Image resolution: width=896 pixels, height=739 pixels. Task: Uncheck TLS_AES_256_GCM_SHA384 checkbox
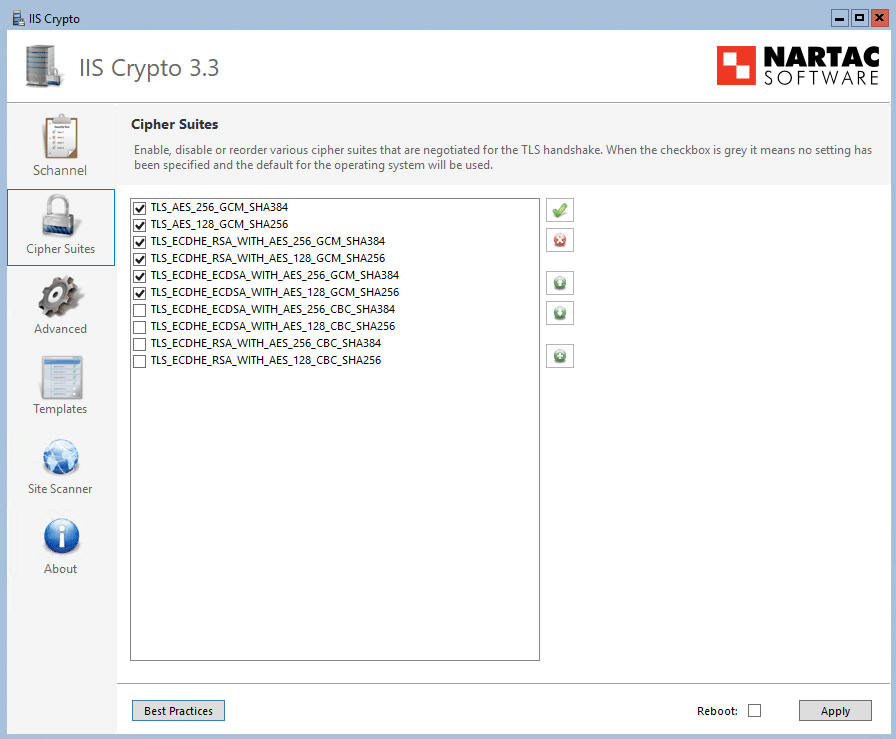point(139,207)
